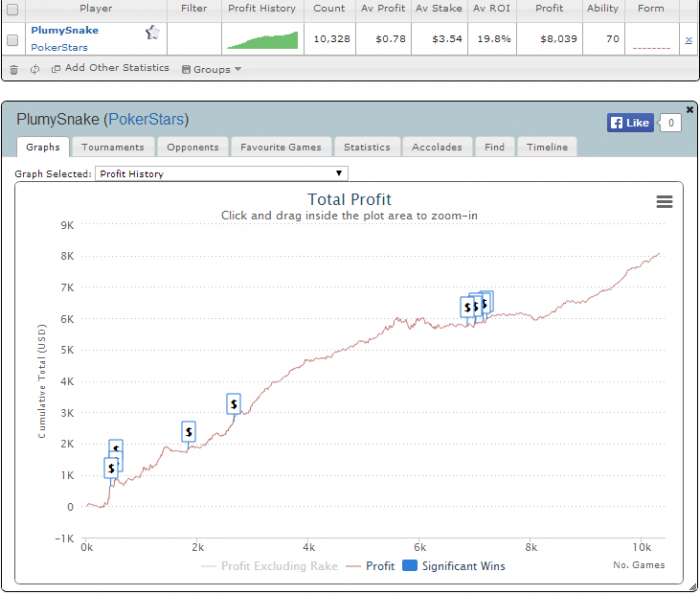Switch to the Opponents tab
Image resolution: width=700 pixels, height=595 pixels.
(x=193, y=147)
